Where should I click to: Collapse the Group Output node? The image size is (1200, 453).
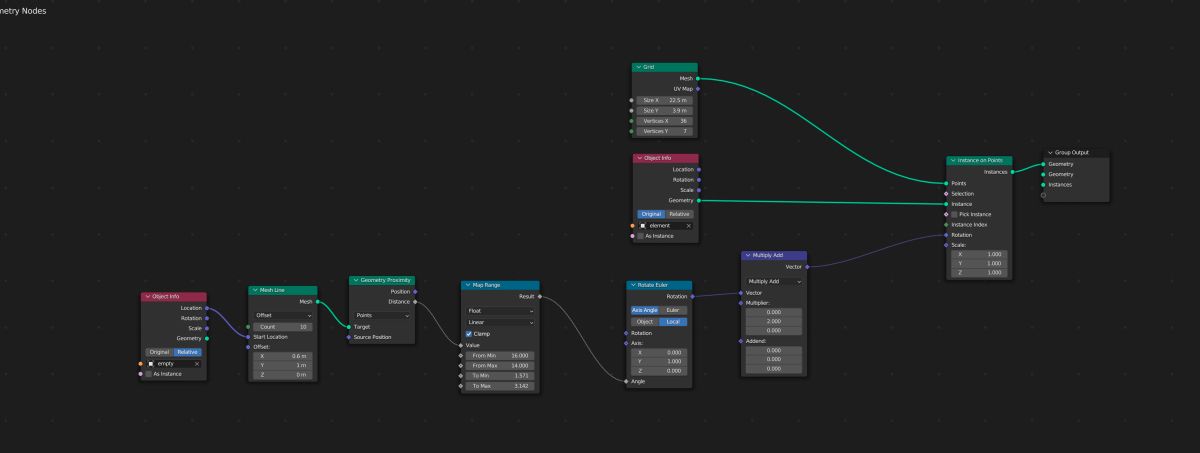[1050, 153]
